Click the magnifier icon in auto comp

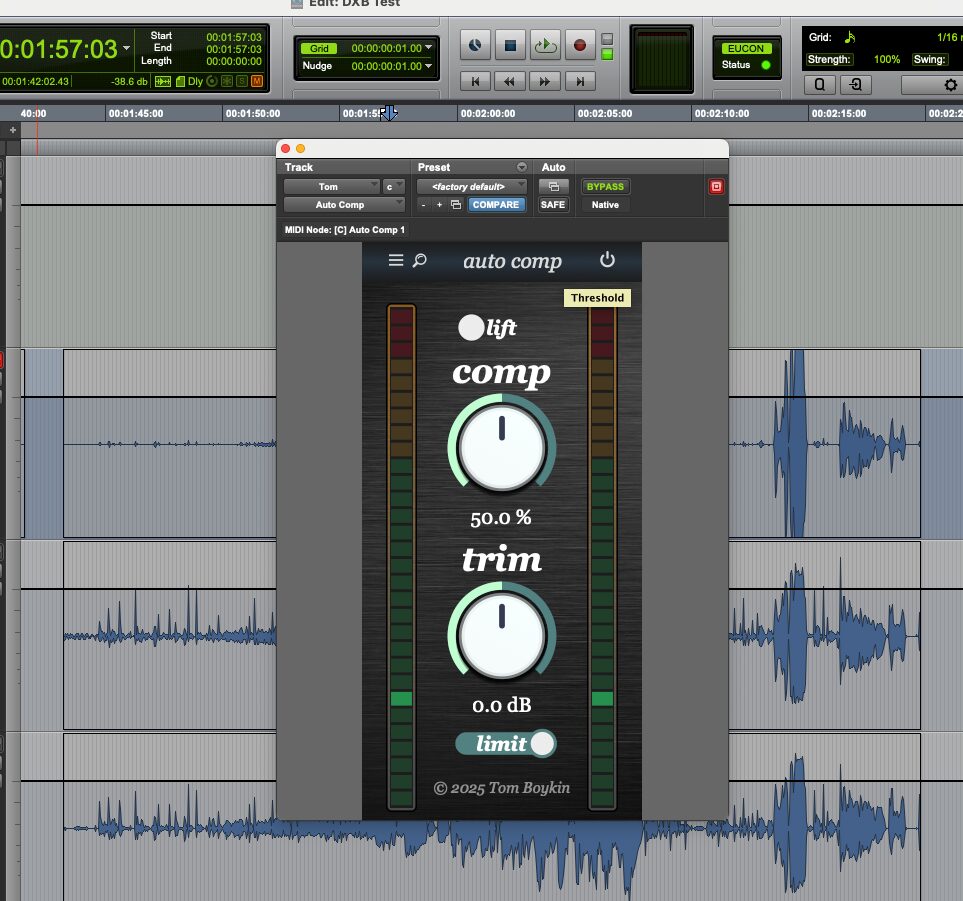click(x=419, y=260)
